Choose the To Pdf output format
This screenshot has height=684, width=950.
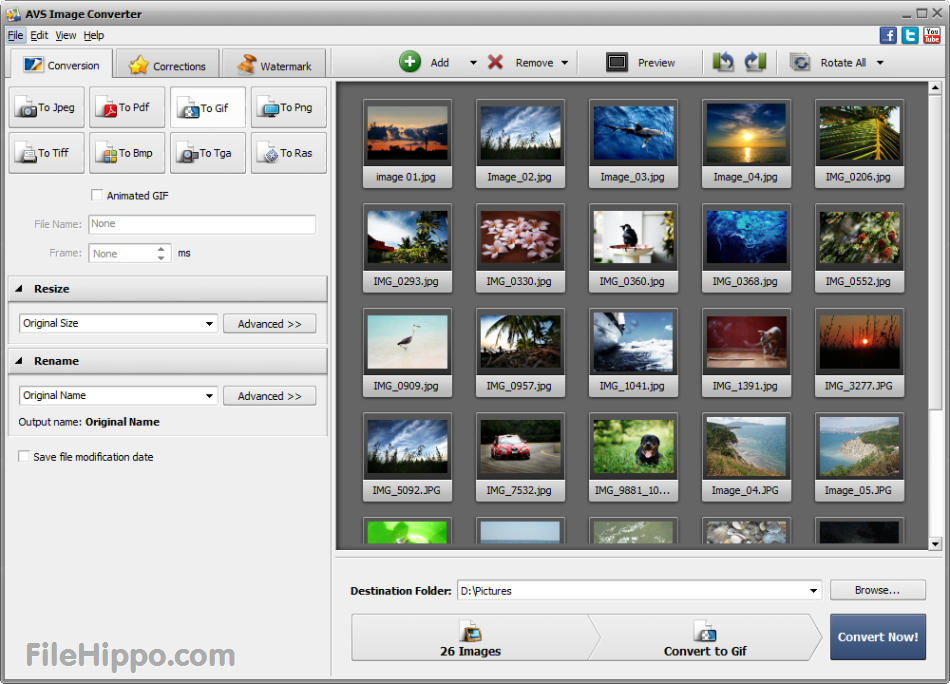[127, 106]
